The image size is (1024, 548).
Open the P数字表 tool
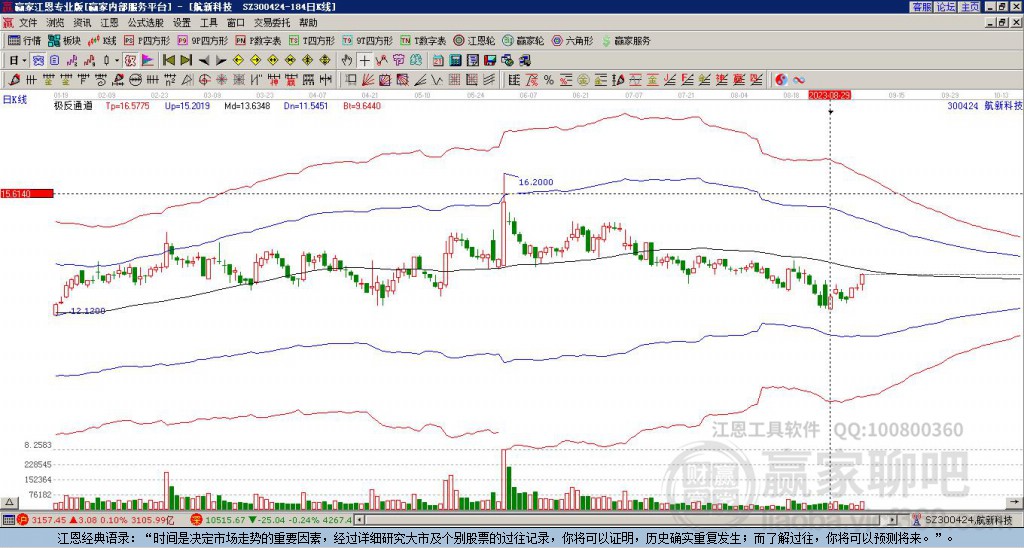pos(258,41)
